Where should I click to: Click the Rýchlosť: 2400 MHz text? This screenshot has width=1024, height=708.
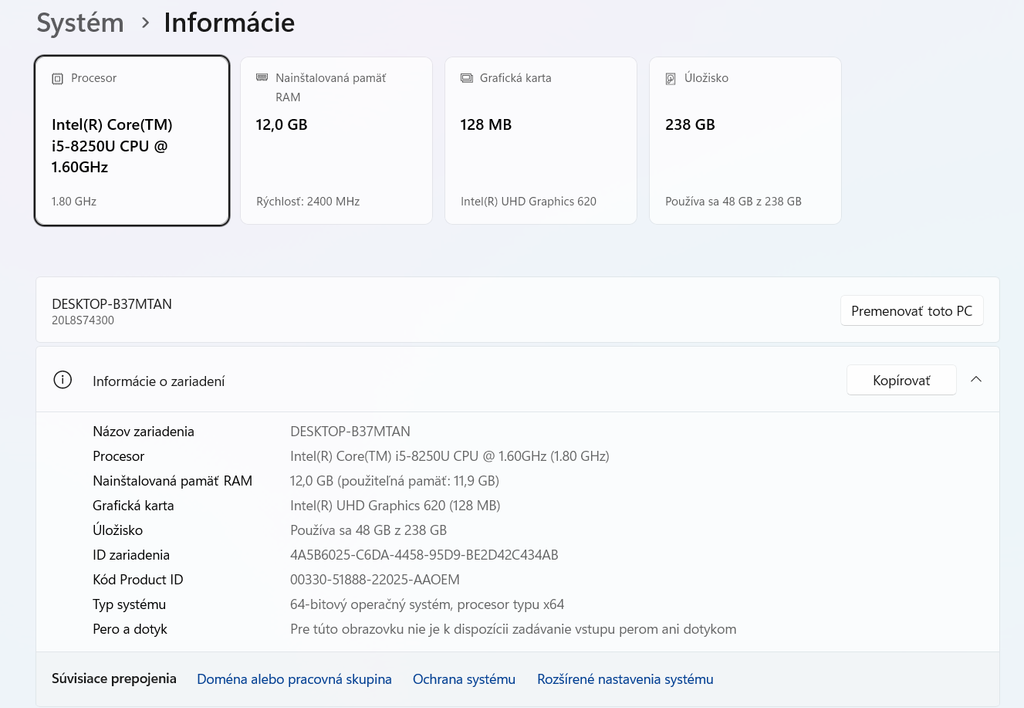(308, 202)
